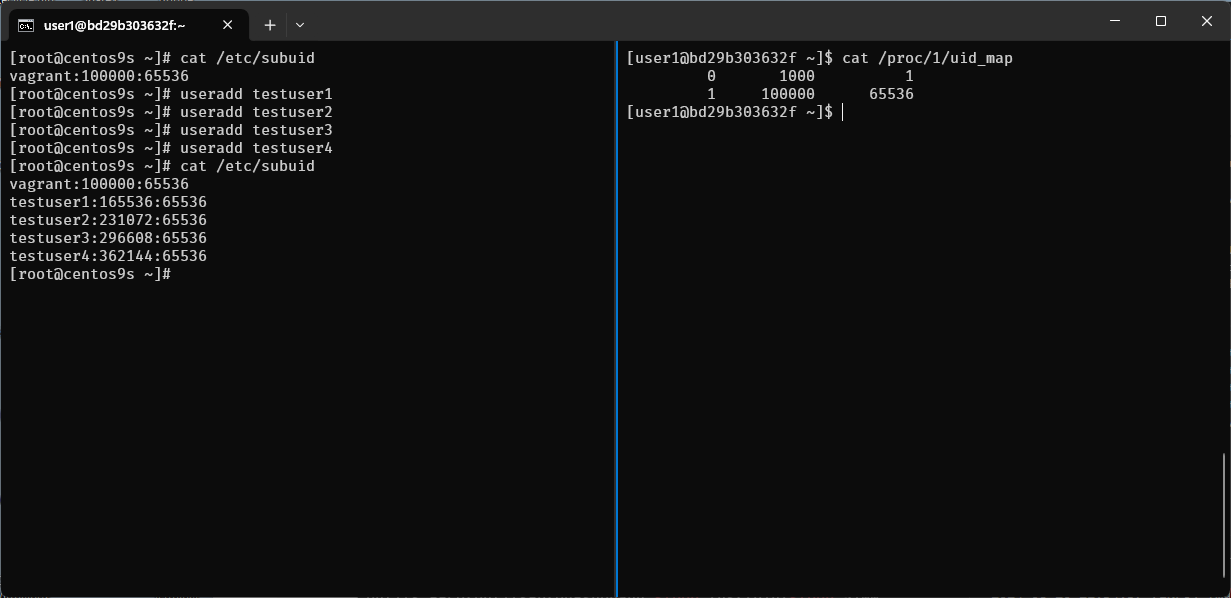
Task: Expand the new tab profile dropdown
Action: pos(300,25)
